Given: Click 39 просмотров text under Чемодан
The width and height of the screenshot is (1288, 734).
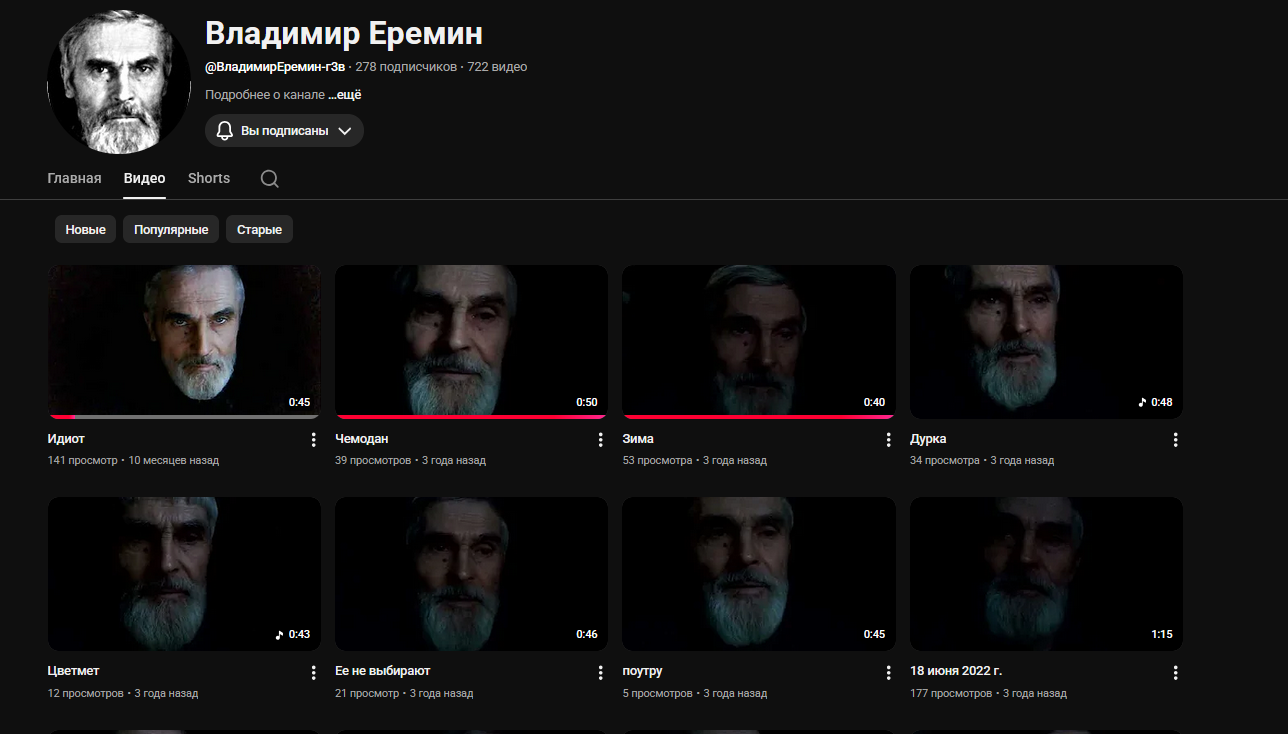Looking at the screenshot, I should 373,461.
